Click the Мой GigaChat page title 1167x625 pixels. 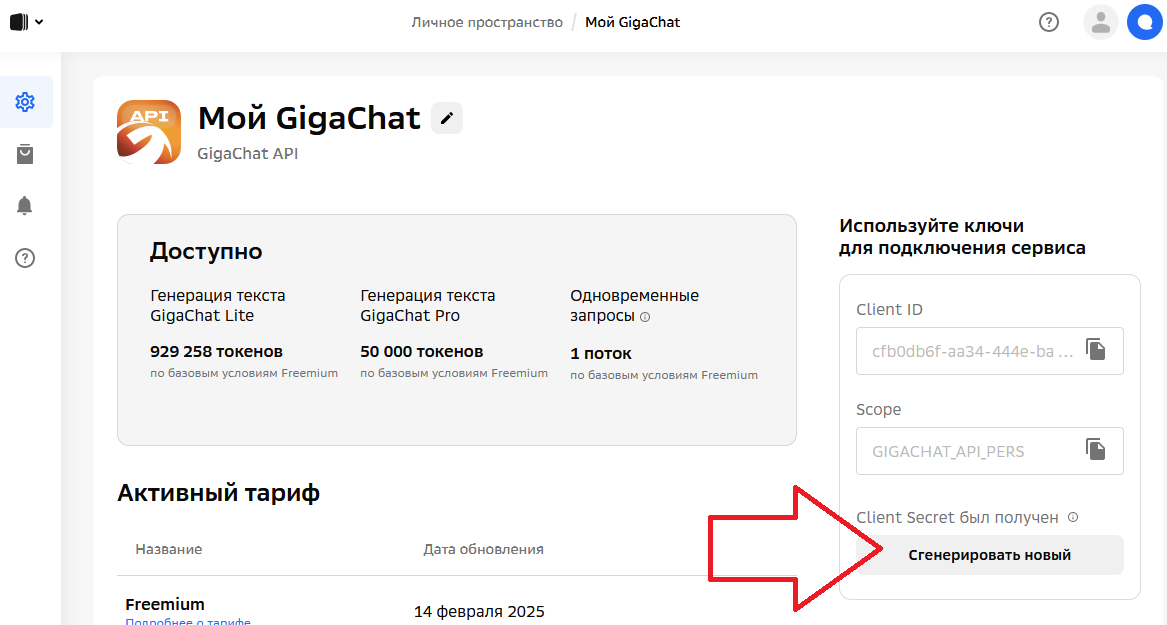(309, 118)
